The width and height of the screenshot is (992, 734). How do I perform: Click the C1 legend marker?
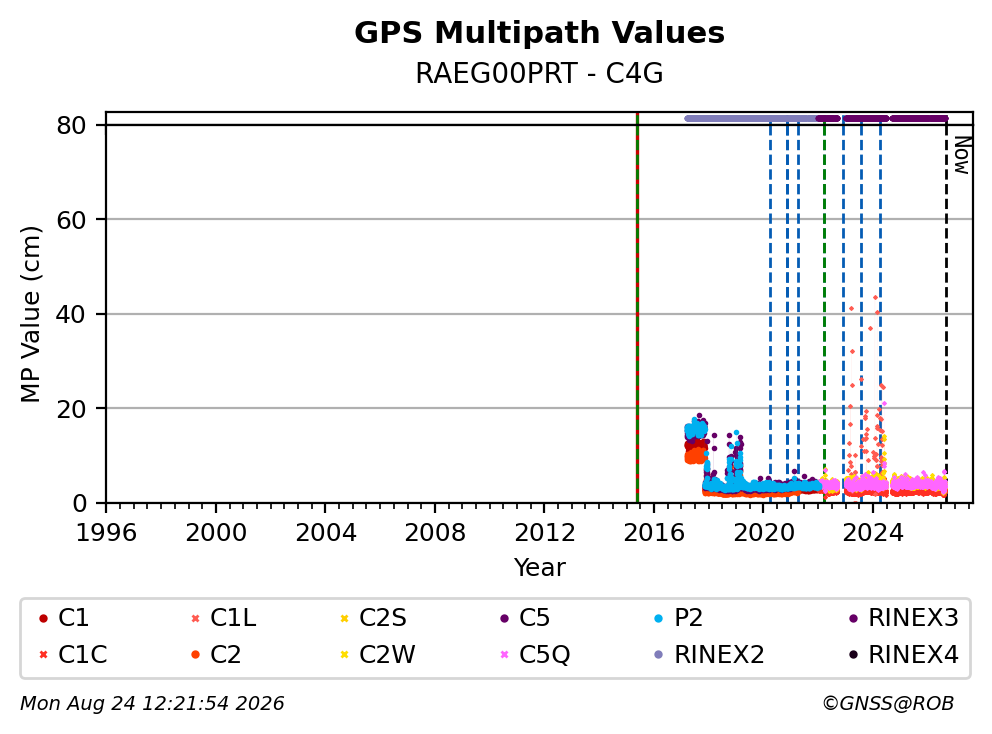pyautogui.click(x=43, y=618)
